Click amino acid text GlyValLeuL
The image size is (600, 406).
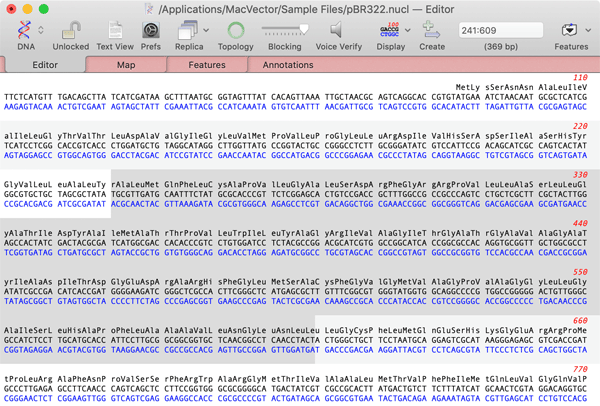pyautogui.click(x=28, y=184)
